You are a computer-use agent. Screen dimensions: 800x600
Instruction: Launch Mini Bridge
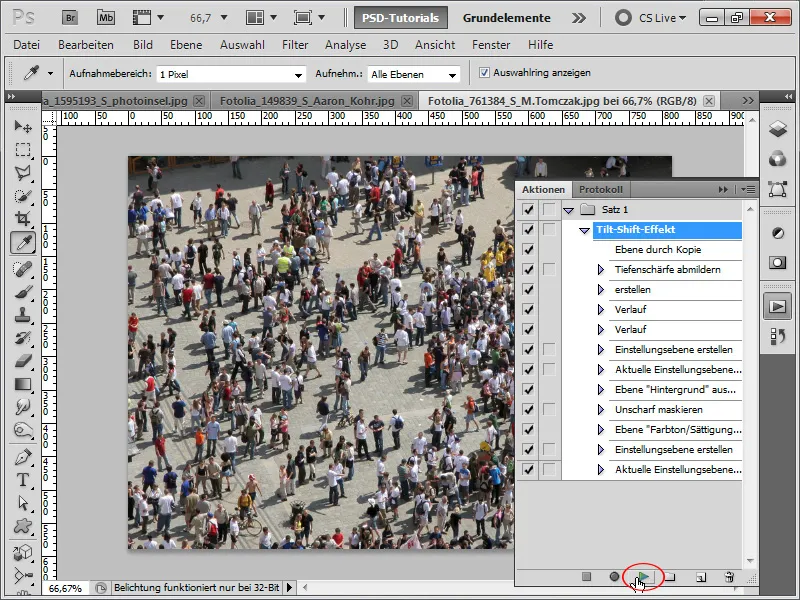click(106, 18)
